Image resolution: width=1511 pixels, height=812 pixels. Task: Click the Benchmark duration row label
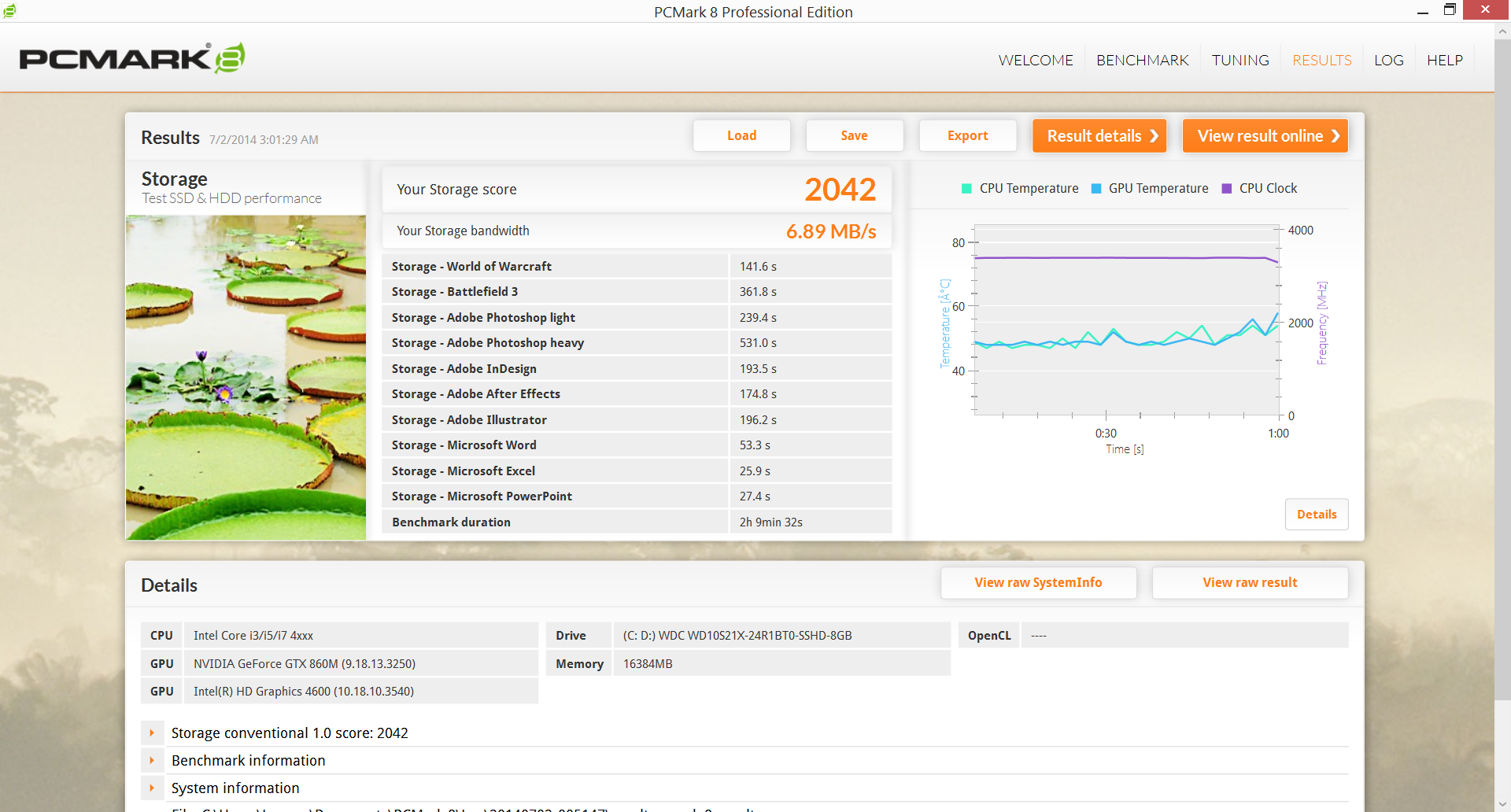point(451,522)
